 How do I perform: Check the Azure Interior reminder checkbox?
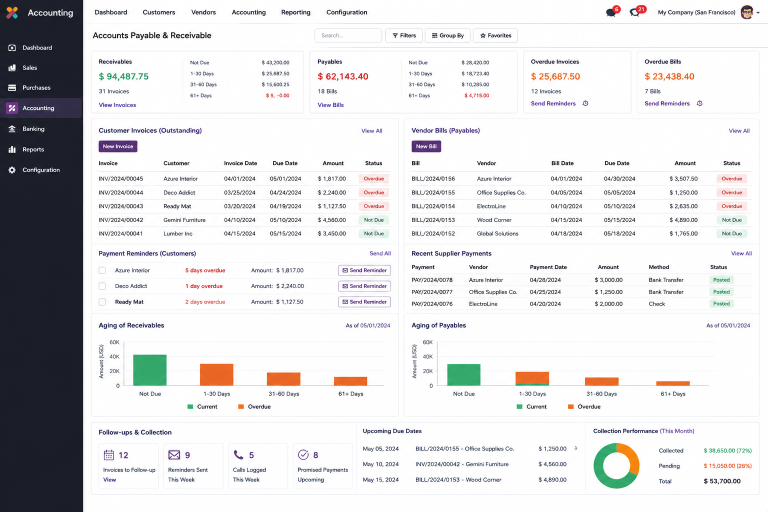tap(102, 270)
